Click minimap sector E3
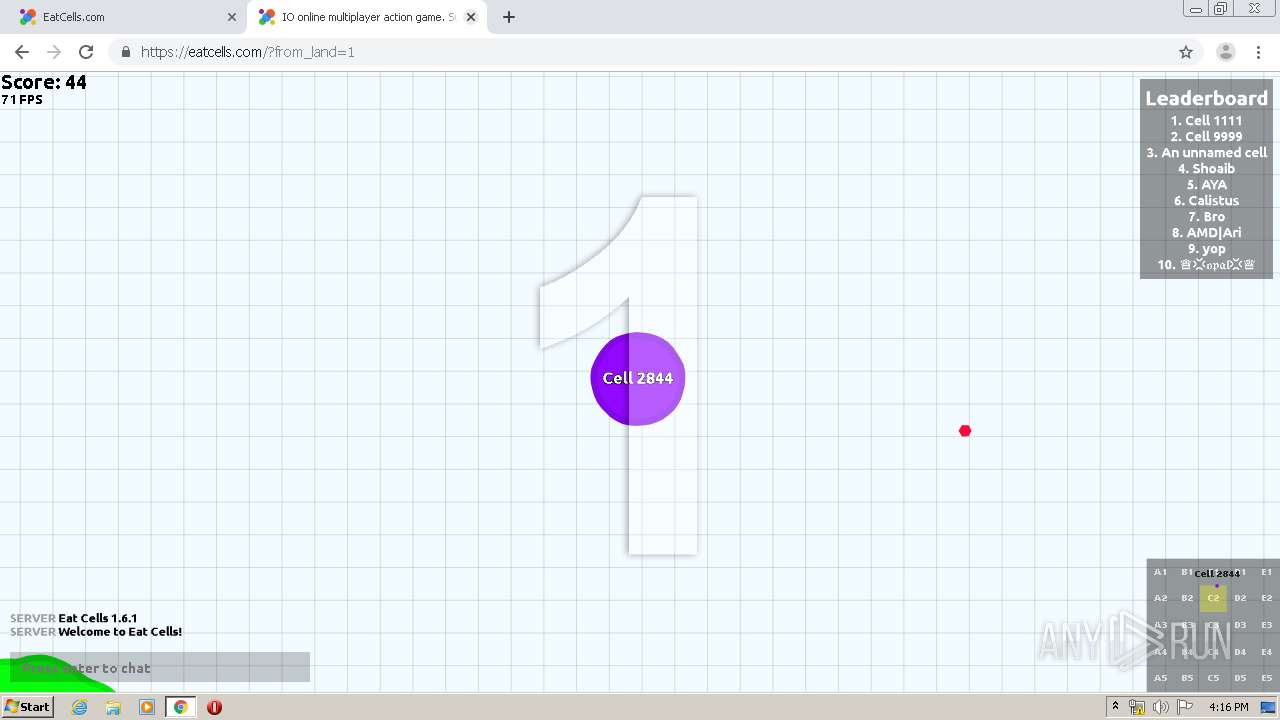 pyautogui.click(x=1267, y=625)
